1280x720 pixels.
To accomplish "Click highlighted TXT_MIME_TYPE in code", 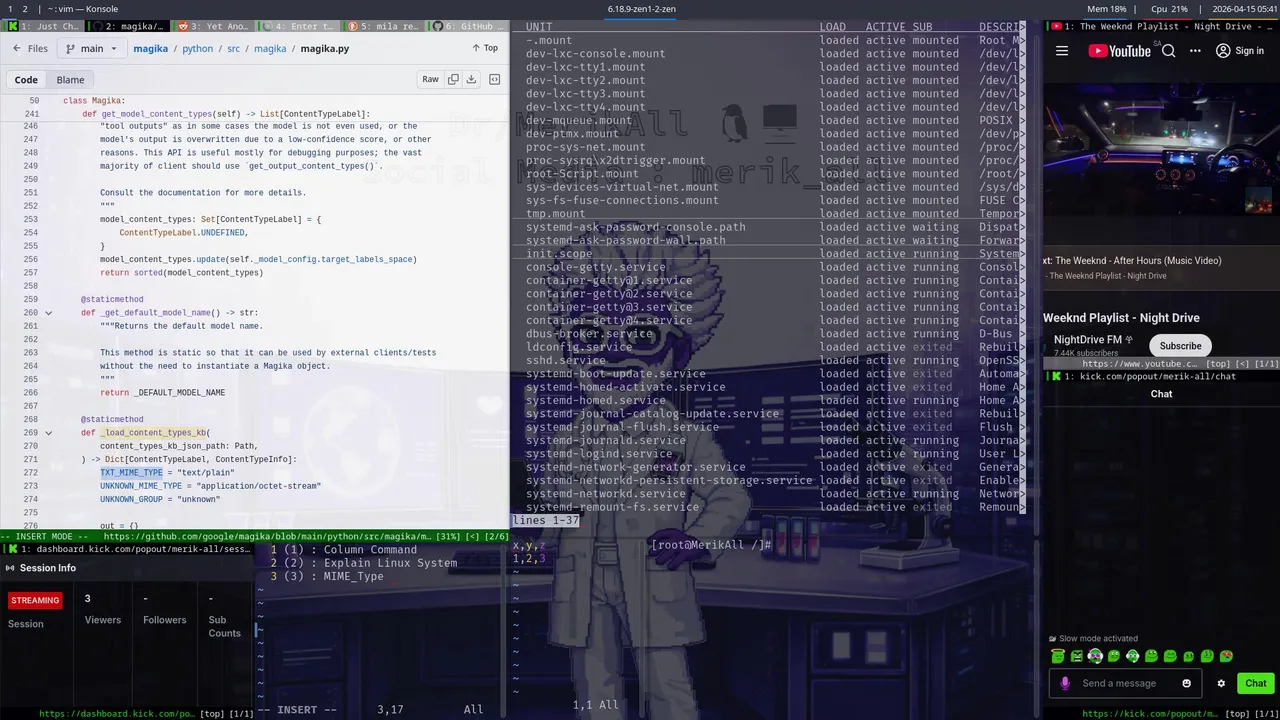I will click(131, 473).
